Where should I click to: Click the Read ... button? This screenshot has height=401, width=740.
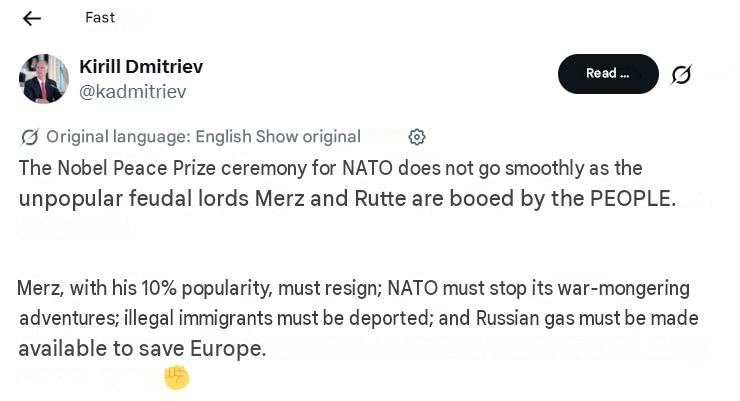[x=608, y=74]
